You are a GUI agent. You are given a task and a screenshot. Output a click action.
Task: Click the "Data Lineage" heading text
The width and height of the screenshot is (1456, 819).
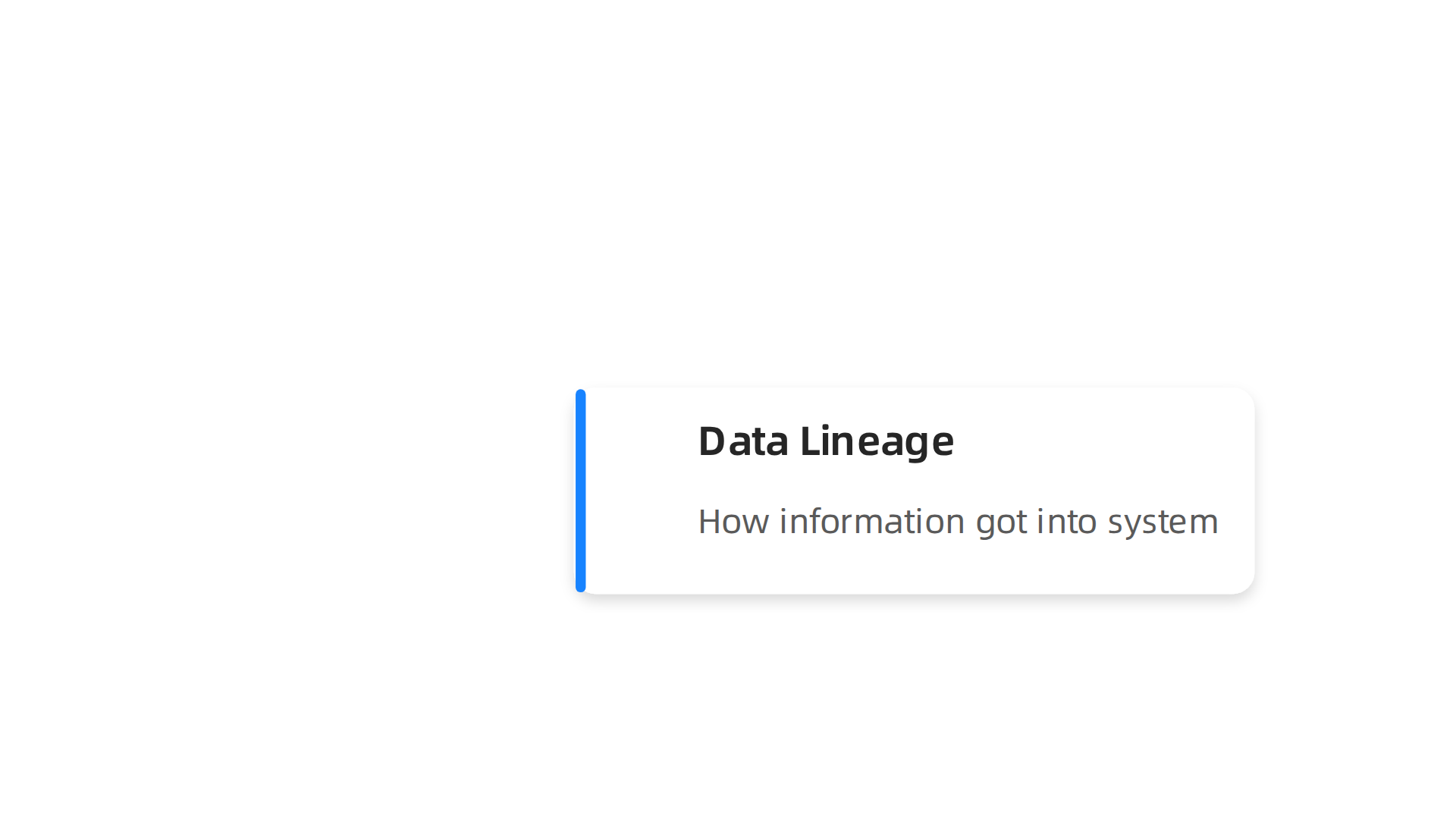[x=826, y=442]
